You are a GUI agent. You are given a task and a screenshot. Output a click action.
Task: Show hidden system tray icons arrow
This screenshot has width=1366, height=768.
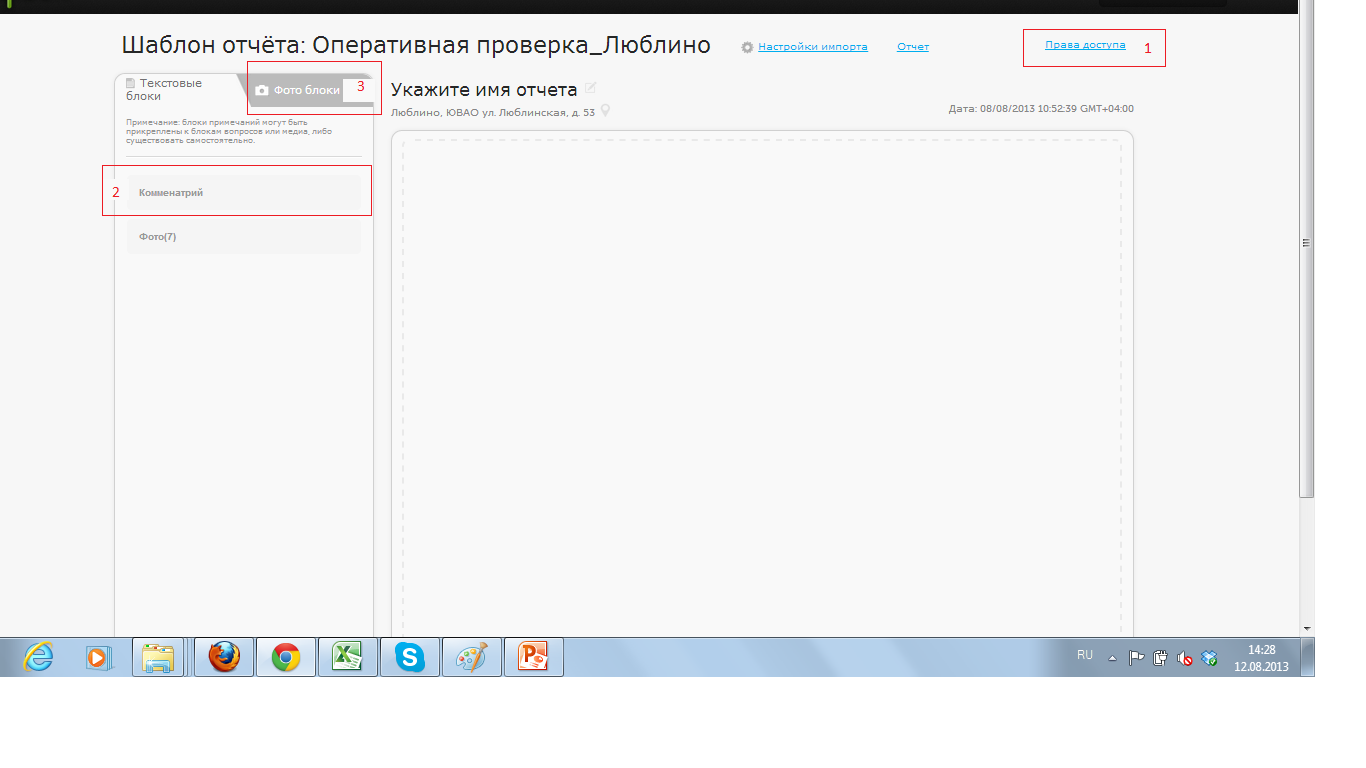click(1112, 658)
